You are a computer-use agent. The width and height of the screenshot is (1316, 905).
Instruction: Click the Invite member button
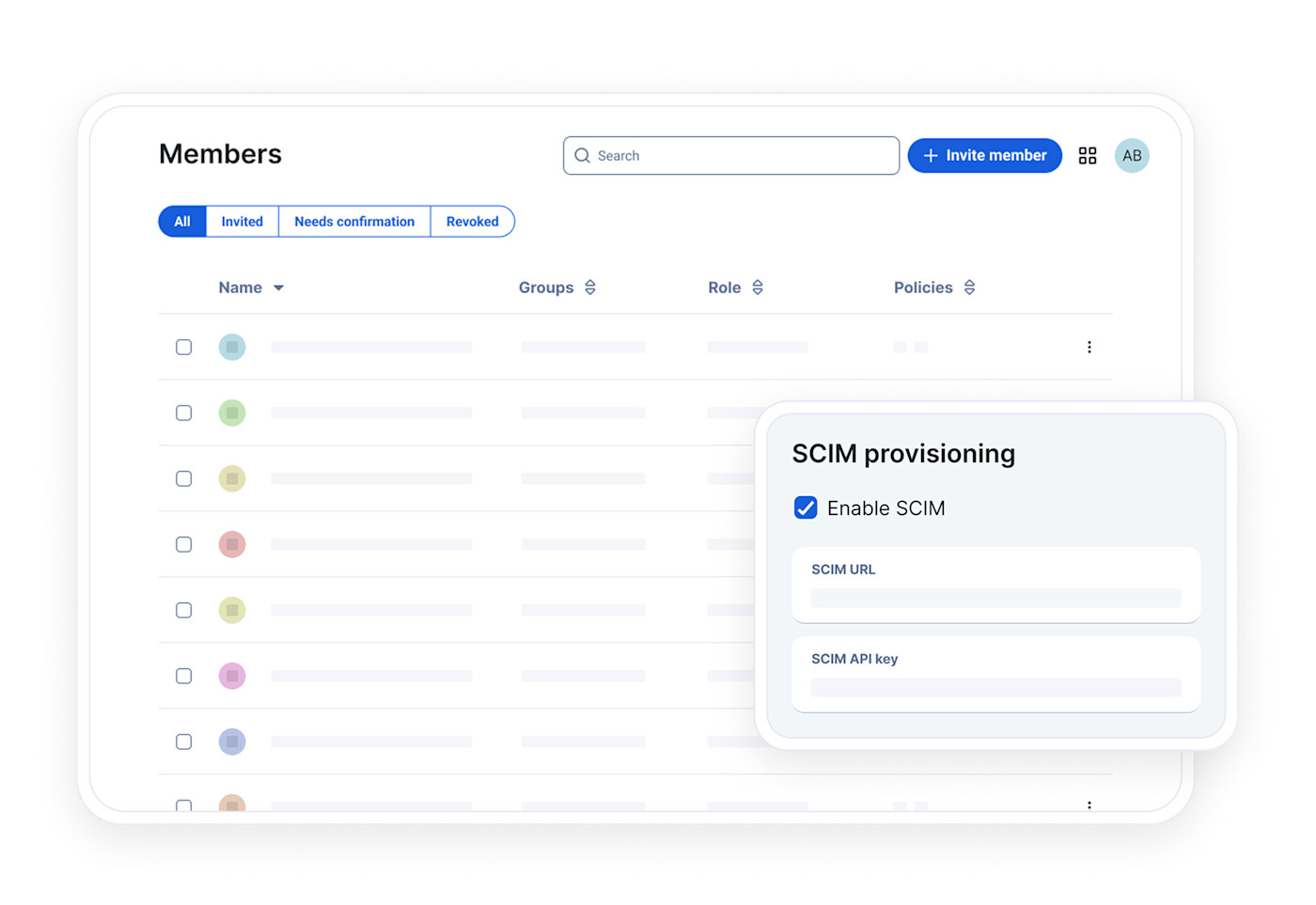tap(985, 155)
